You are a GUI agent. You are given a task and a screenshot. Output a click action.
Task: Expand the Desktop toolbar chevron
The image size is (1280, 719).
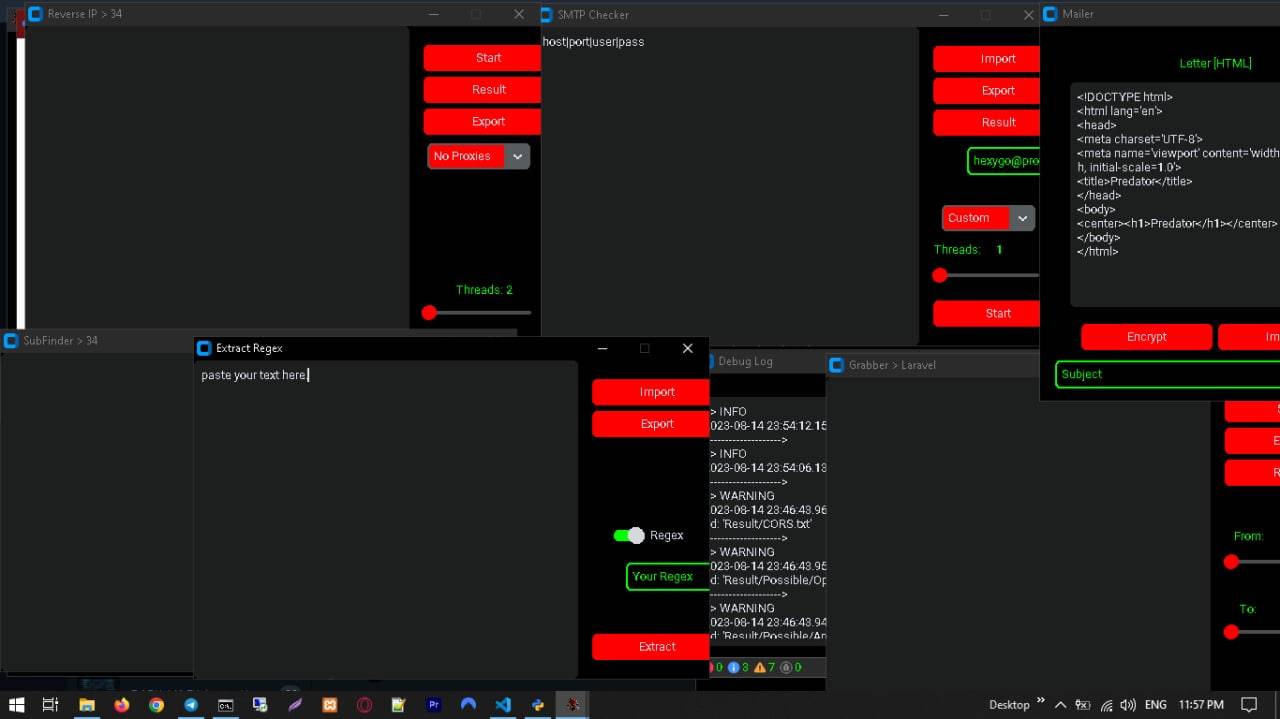click(x=1041, y=701)
